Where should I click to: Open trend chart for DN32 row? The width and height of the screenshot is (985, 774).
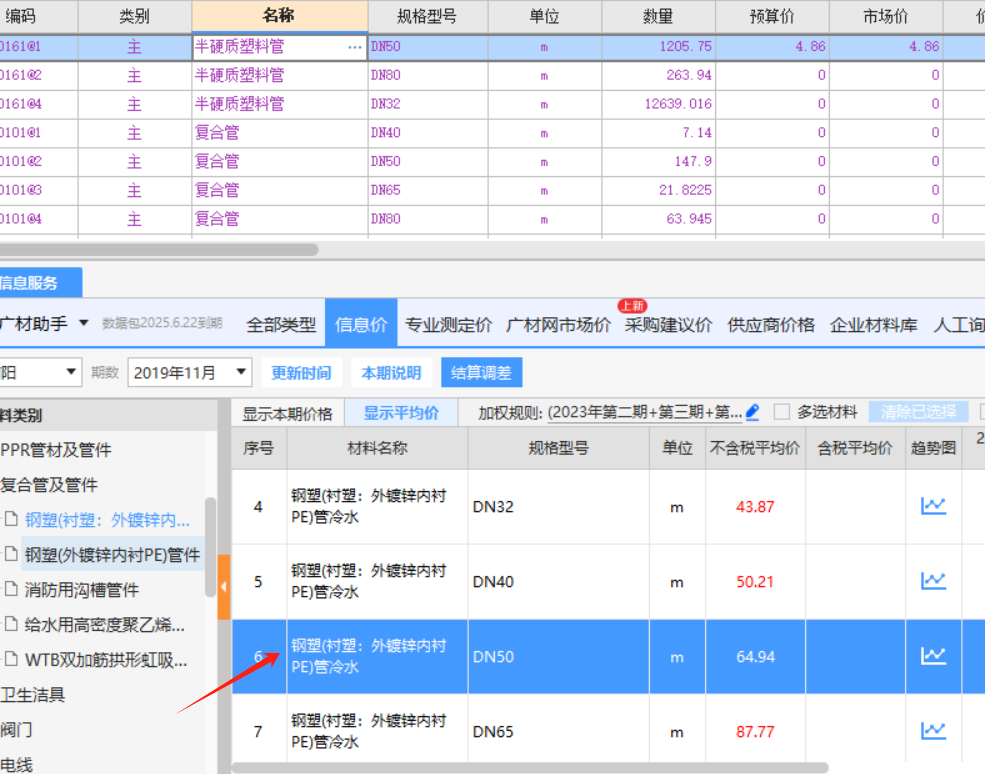tap(933, 506)
